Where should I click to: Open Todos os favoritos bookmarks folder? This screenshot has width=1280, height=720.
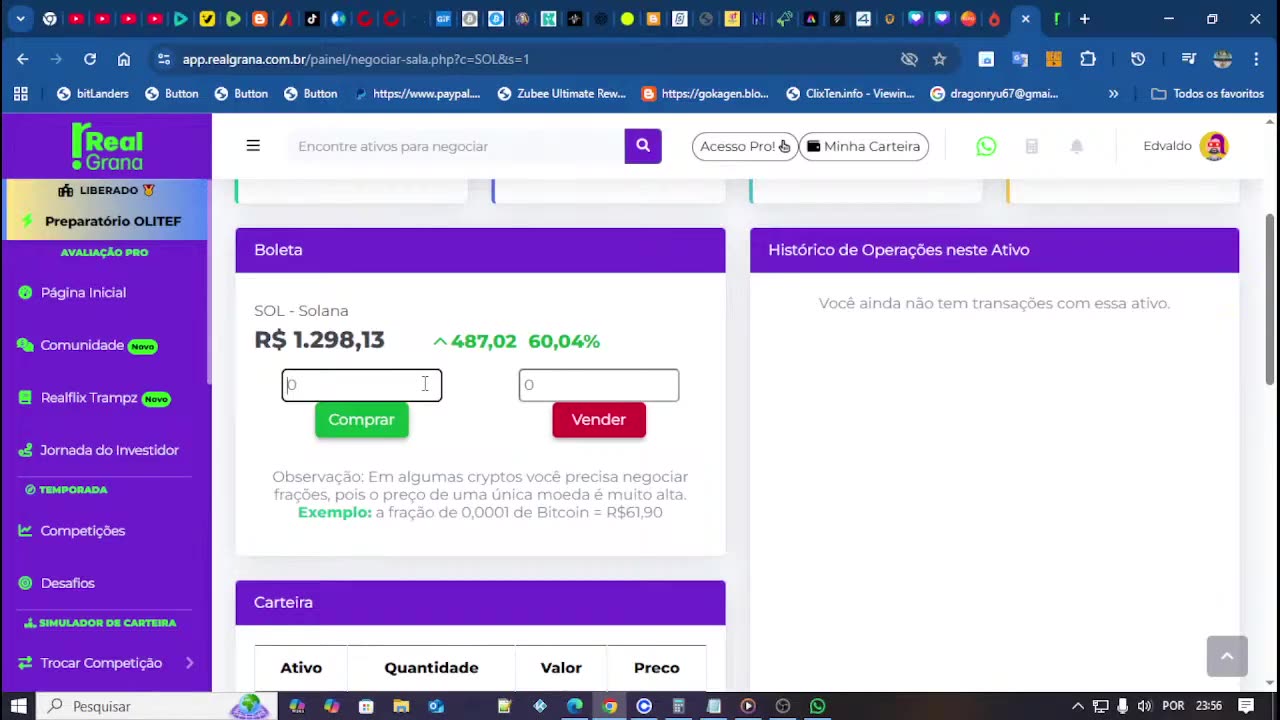click(1208, 94)
